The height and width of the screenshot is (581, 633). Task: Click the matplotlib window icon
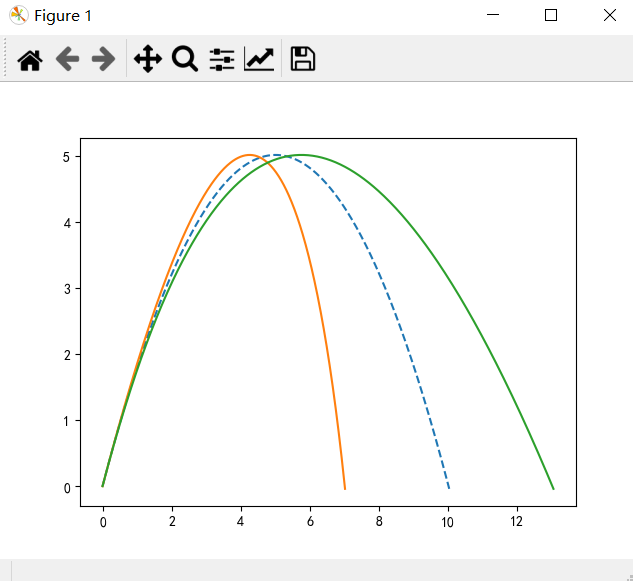point(19,15)
